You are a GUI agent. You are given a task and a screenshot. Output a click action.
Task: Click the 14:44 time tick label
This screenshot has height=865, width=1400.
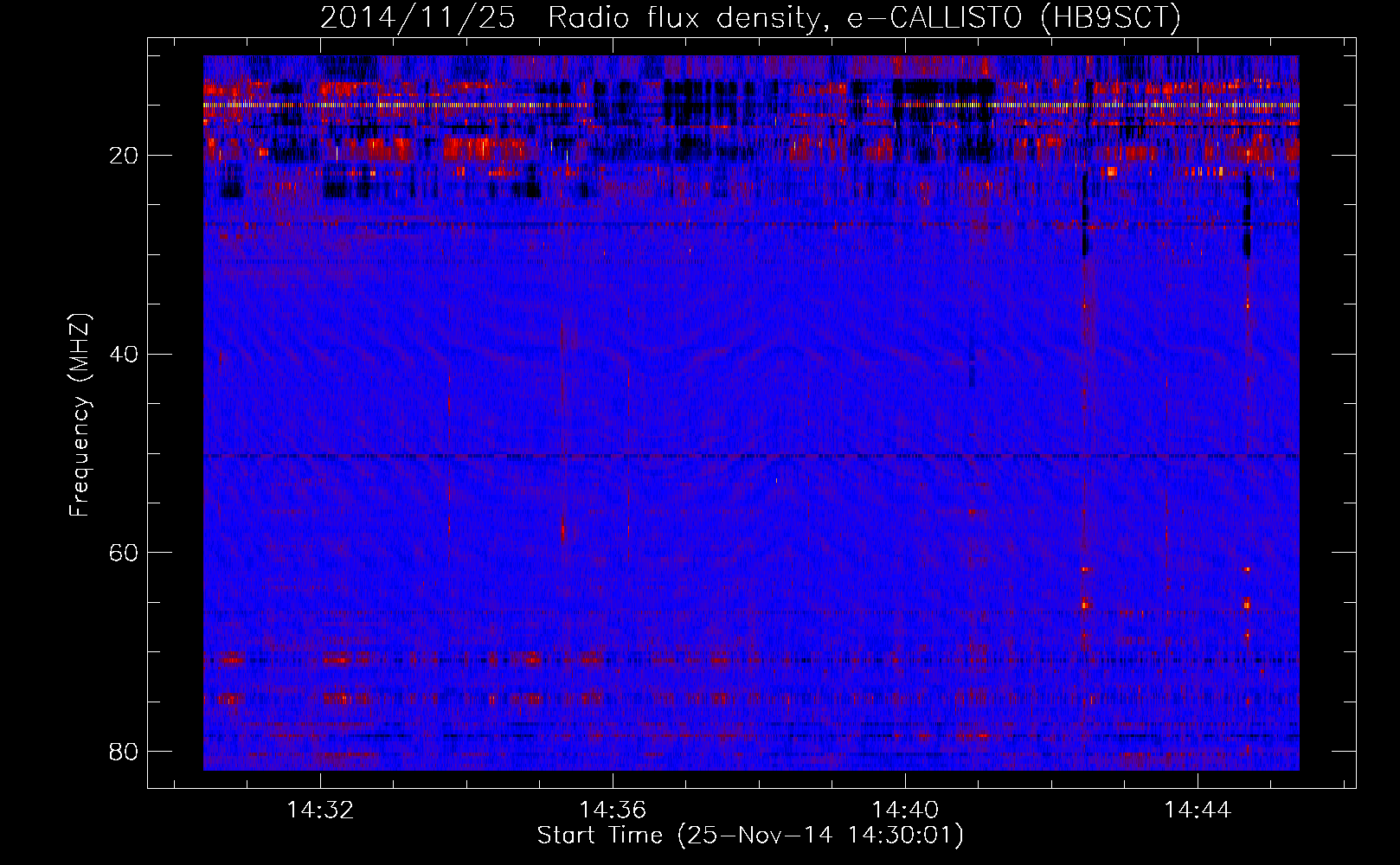[1198, 811]
